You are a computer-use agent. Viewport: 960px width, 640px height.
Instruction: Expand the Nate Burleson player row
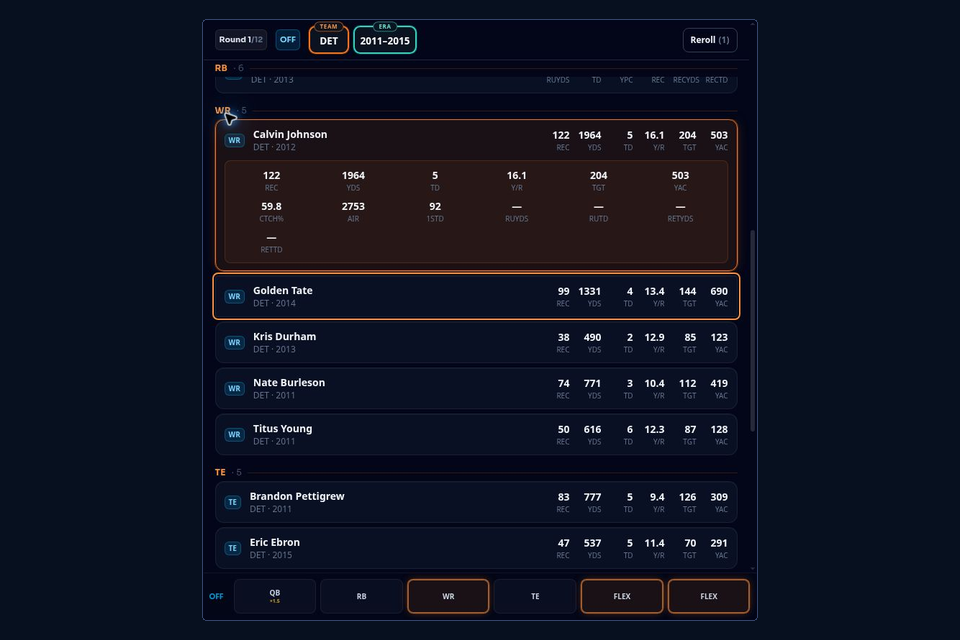point(476,388)
